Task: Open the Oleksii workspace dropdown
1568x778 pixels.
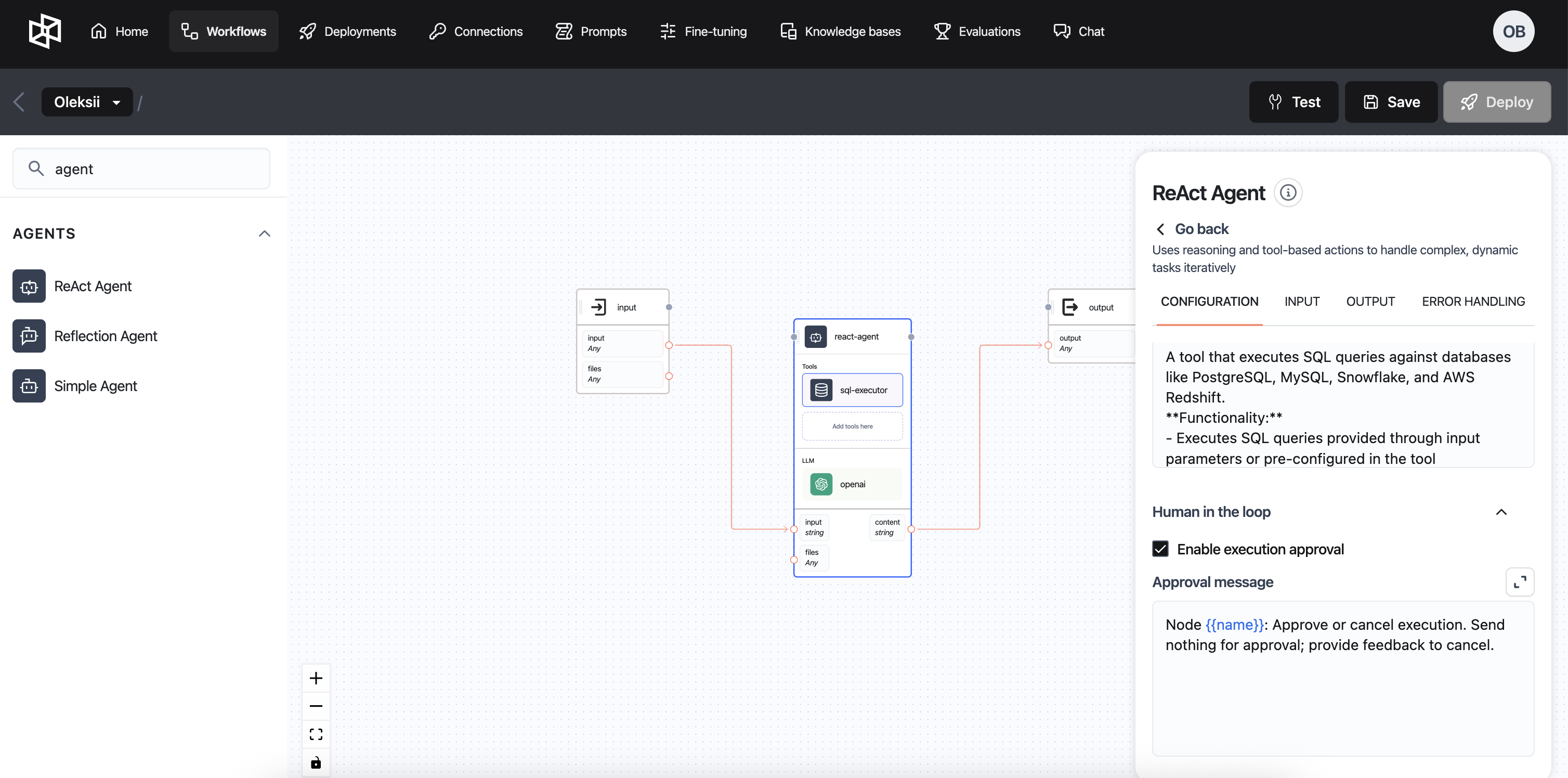Action: click(87, 102)
